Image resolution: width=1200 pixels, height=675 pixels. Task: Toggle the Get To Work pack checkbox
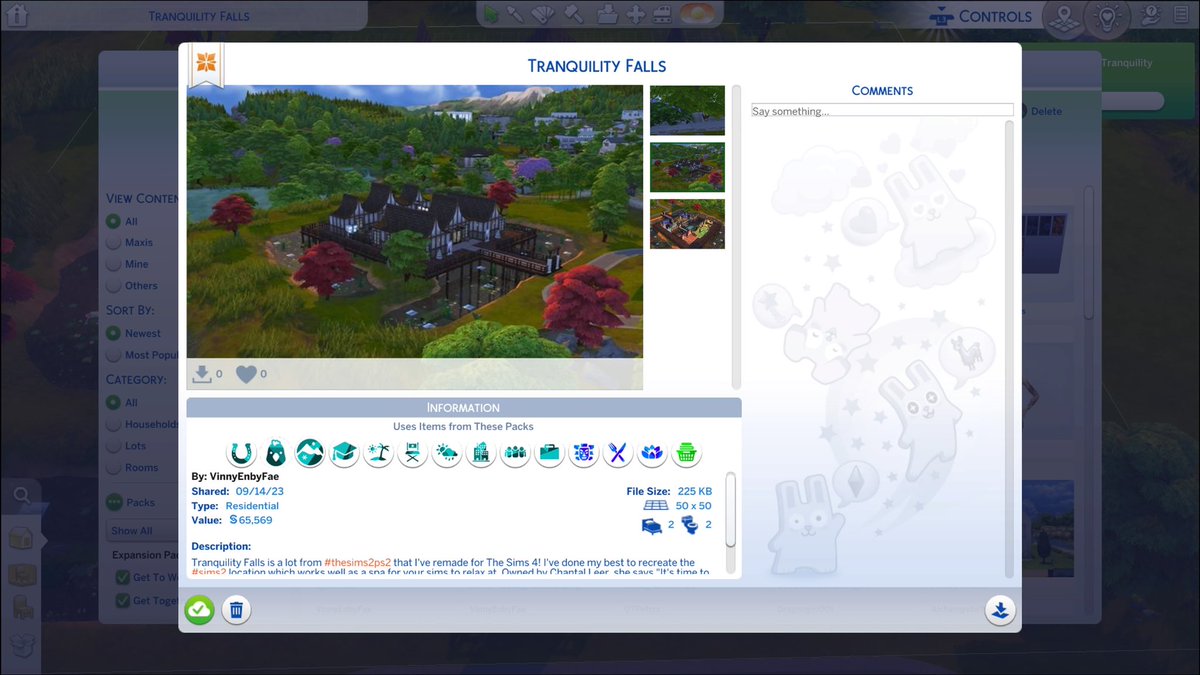click(122, 577)
